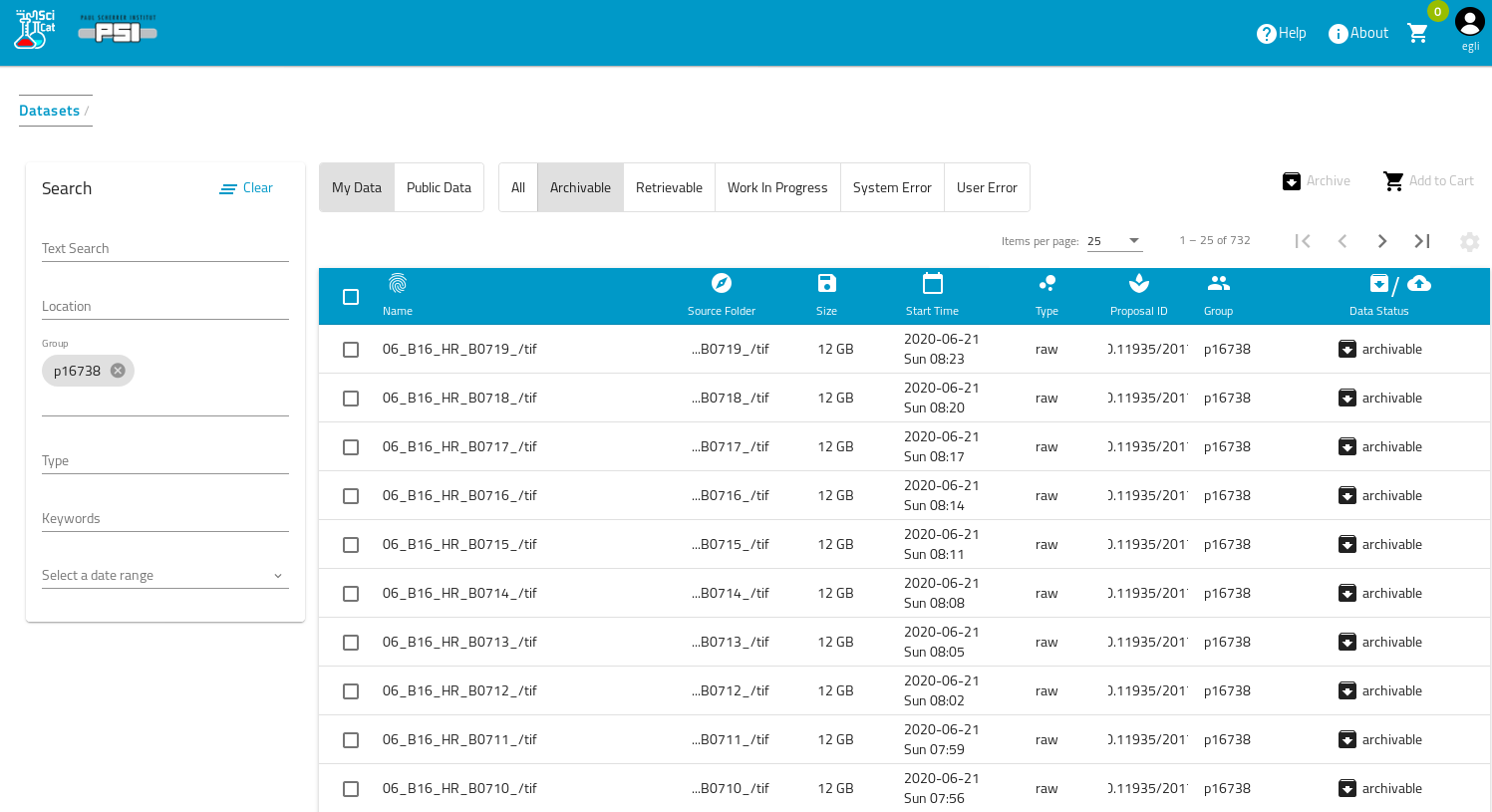Select the Work In Progress tab

[x=777, y=187]
